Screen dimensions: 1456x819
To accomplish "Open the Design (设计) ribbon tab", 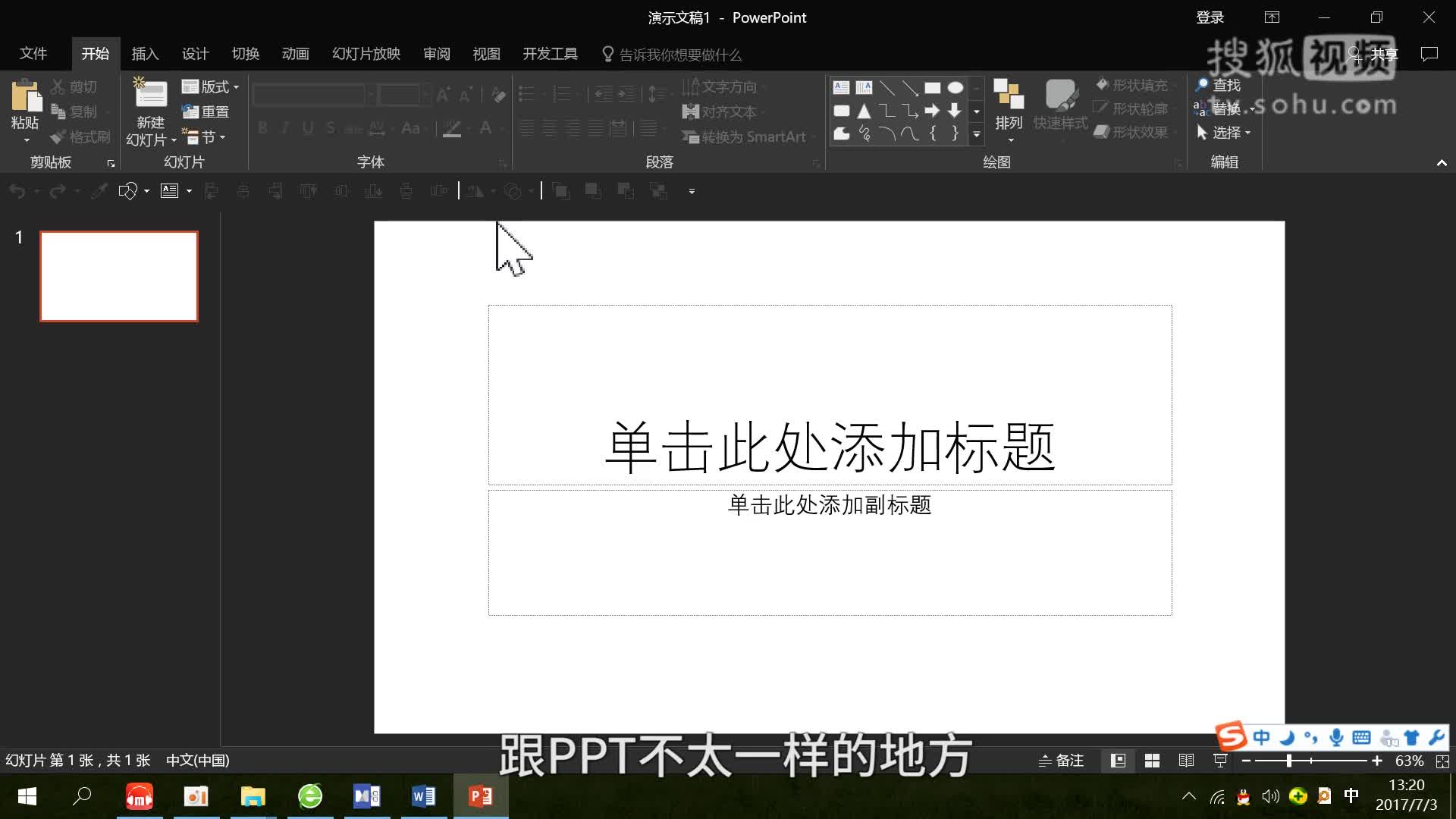I will click(x=194, y=53).
